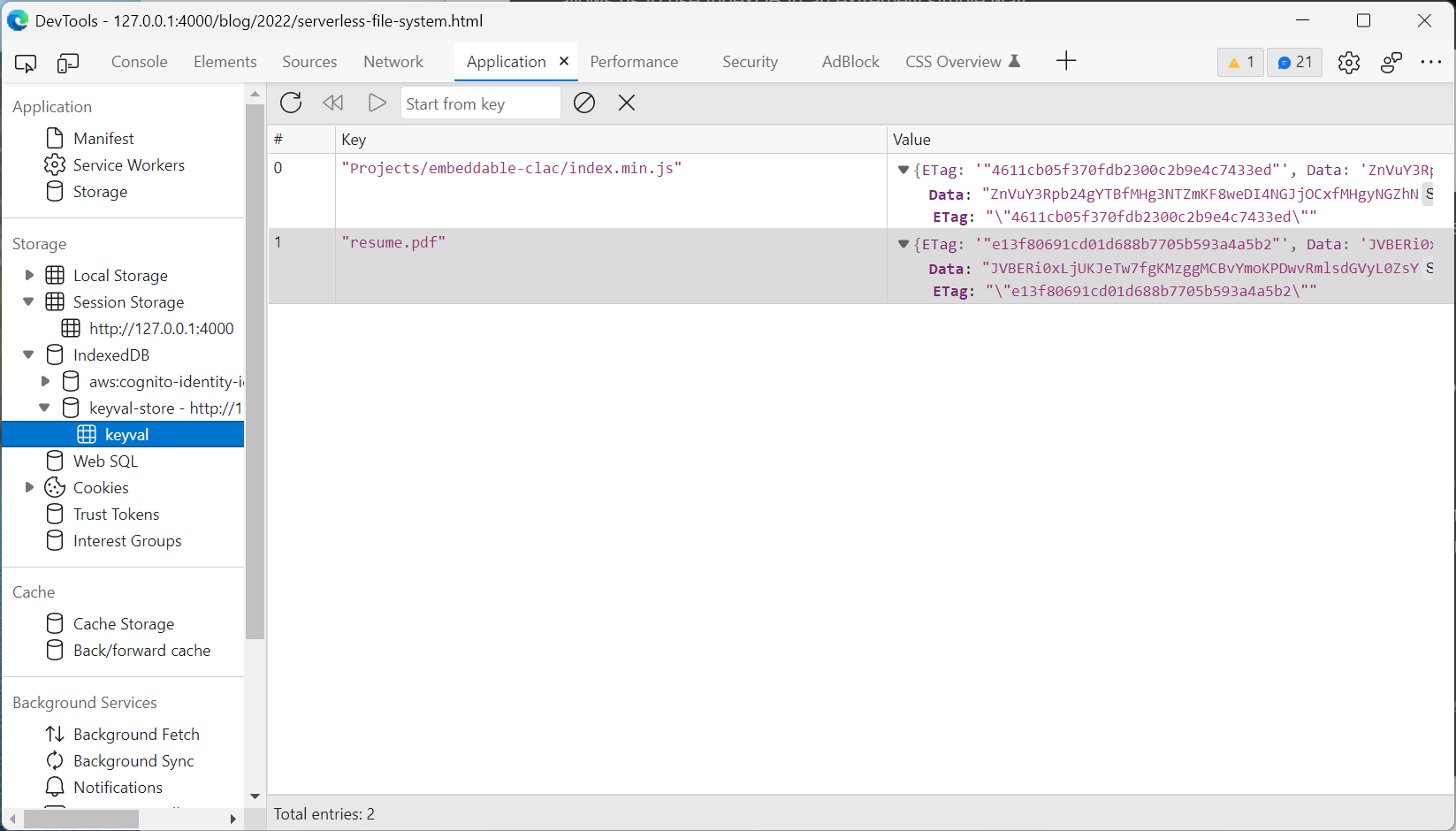Viewport: 1456px width, 831px height.
Task: Expand Cookies tree arrow
Action: (x=29, y=487)
